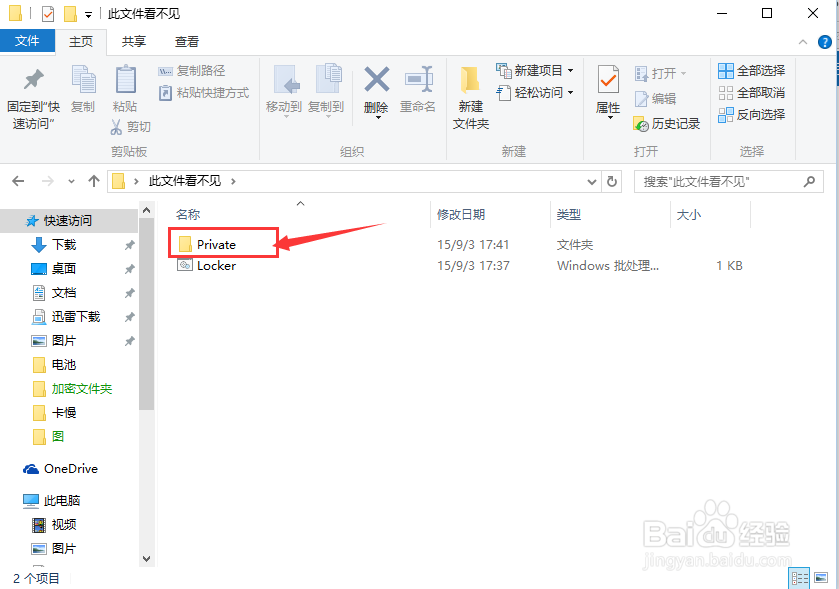Click Invert selection option

click(x=752, y=114)
